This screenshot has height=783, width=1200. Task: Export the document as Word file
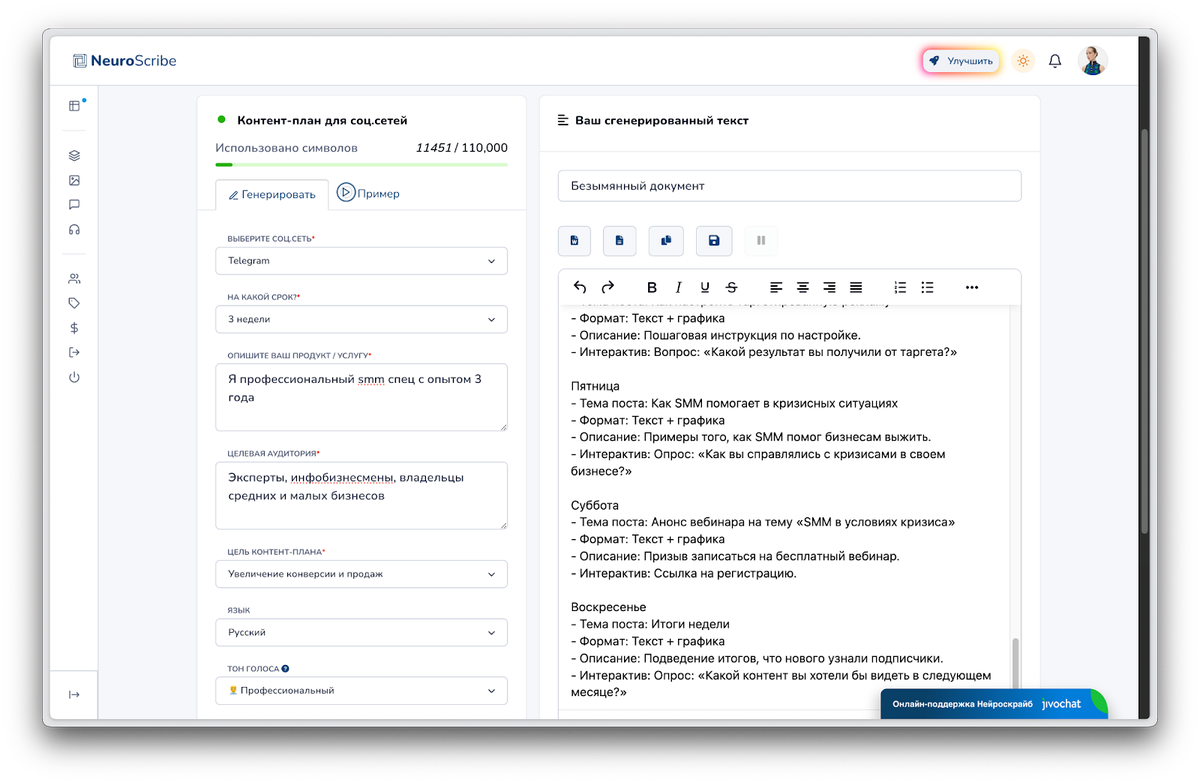[x=574, y=240]
